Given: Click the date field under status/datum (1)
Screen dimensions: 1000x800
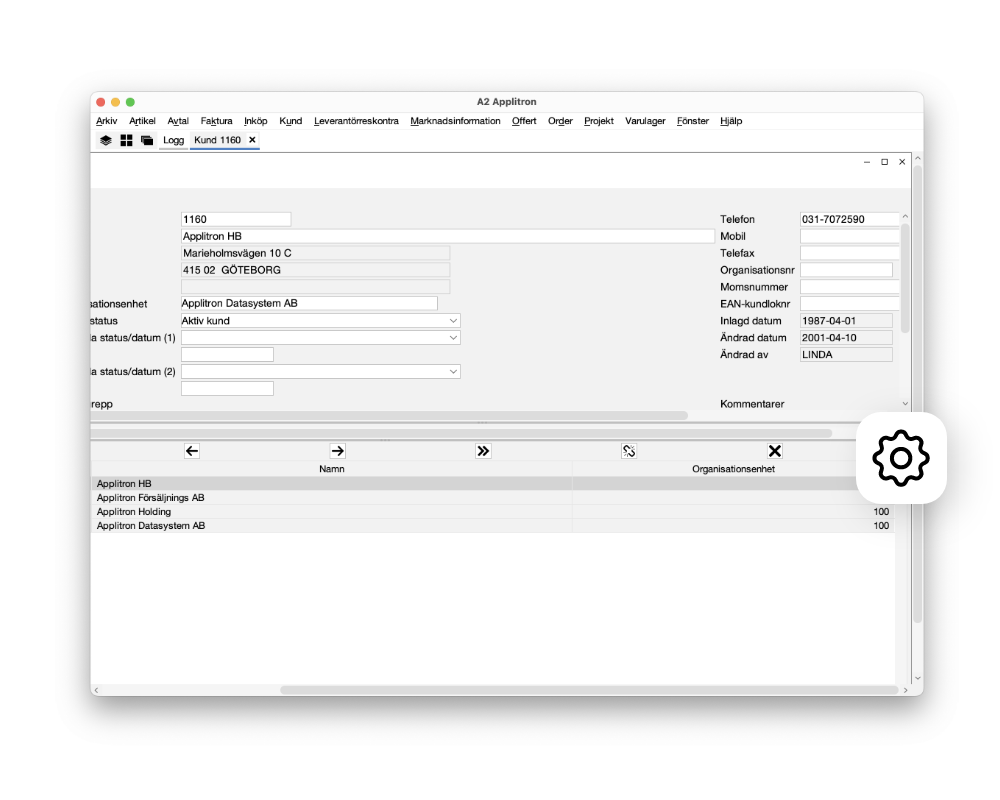Looking at the screenshot, I should [228, 355].
